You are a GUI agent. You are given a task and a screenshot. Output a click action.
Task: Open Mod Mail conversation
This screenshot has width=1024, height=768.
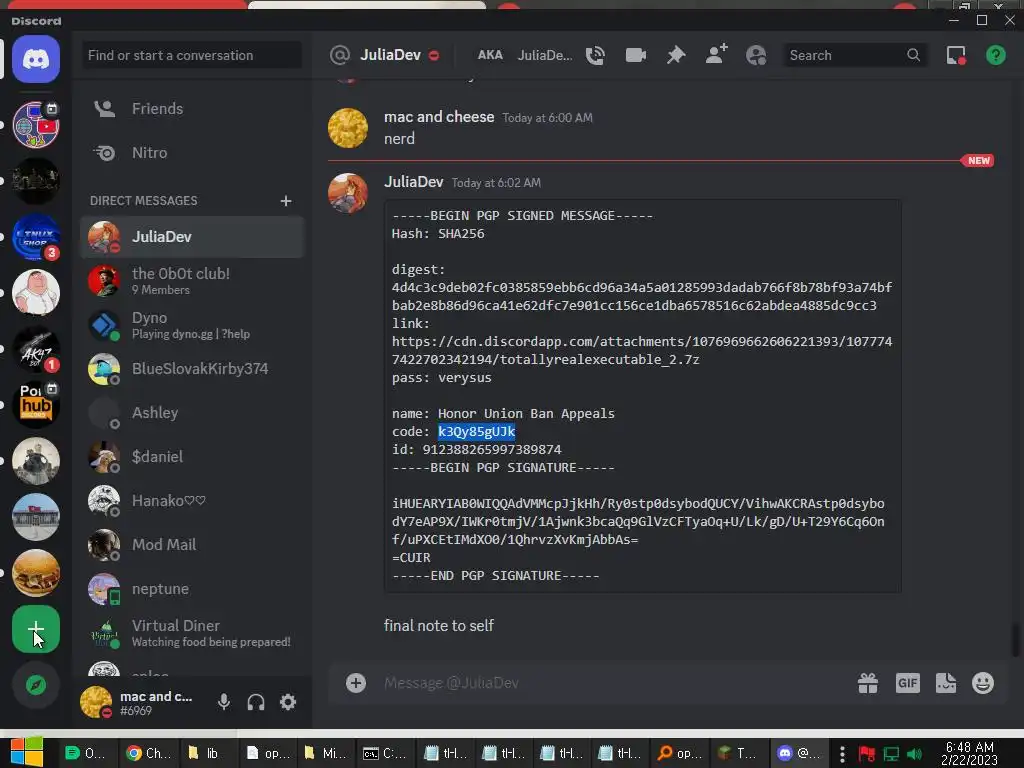click(193, 545)
